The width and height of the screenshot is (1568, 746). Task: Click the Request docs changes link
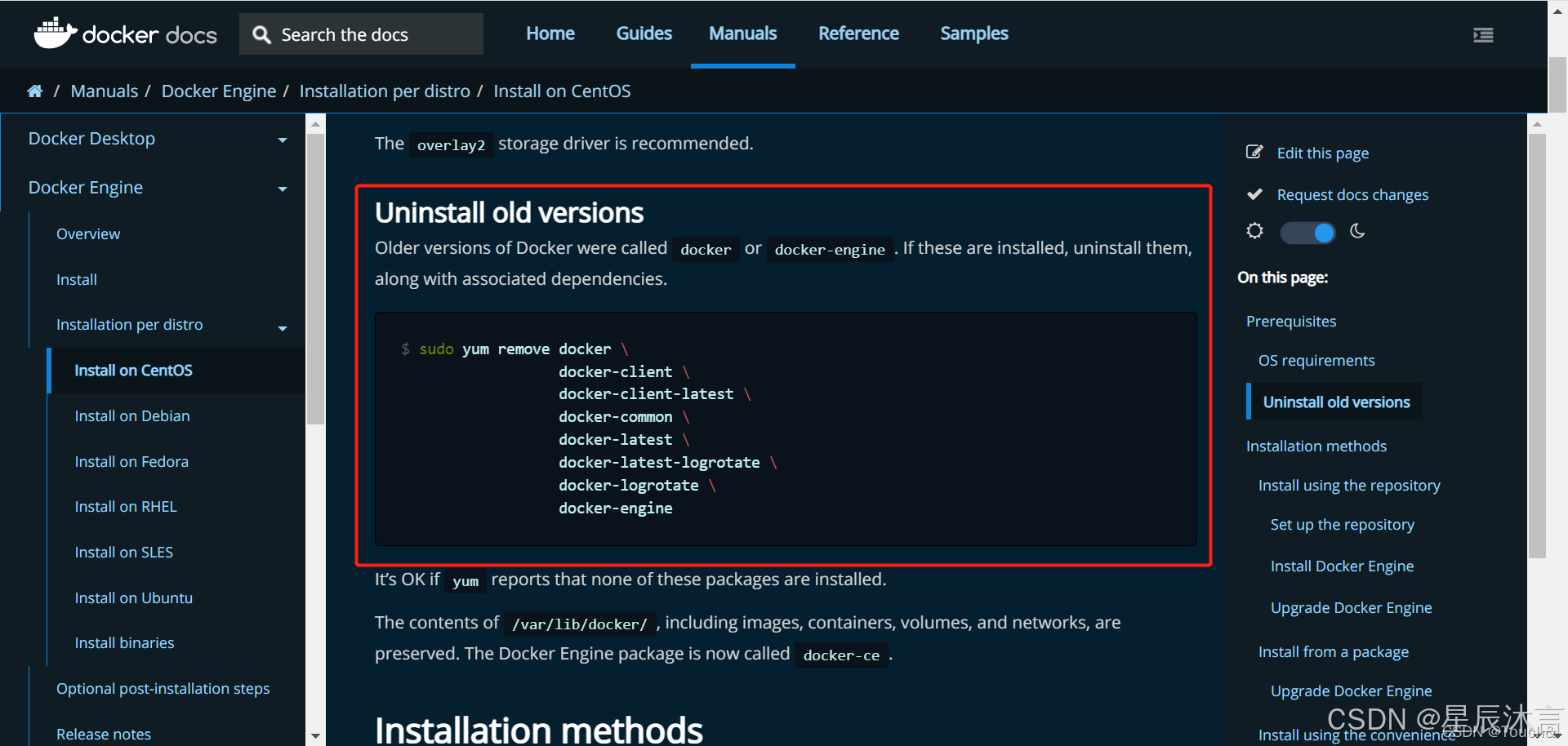click(x=1352, y=195)
